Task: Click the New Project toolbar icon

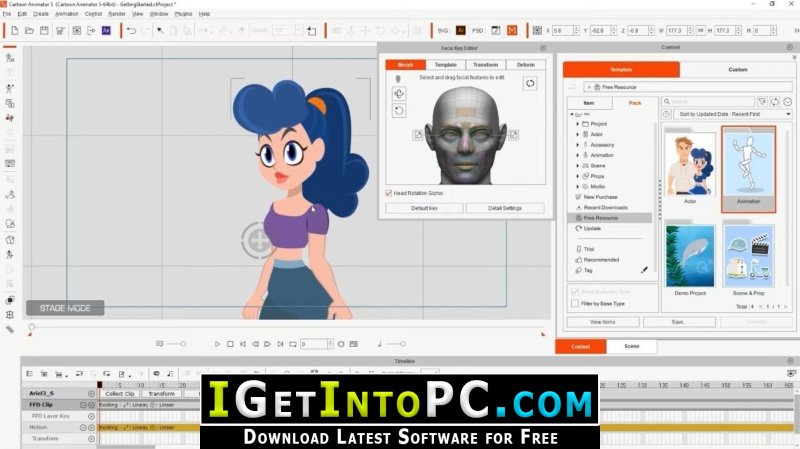Action: pos(15,31)
